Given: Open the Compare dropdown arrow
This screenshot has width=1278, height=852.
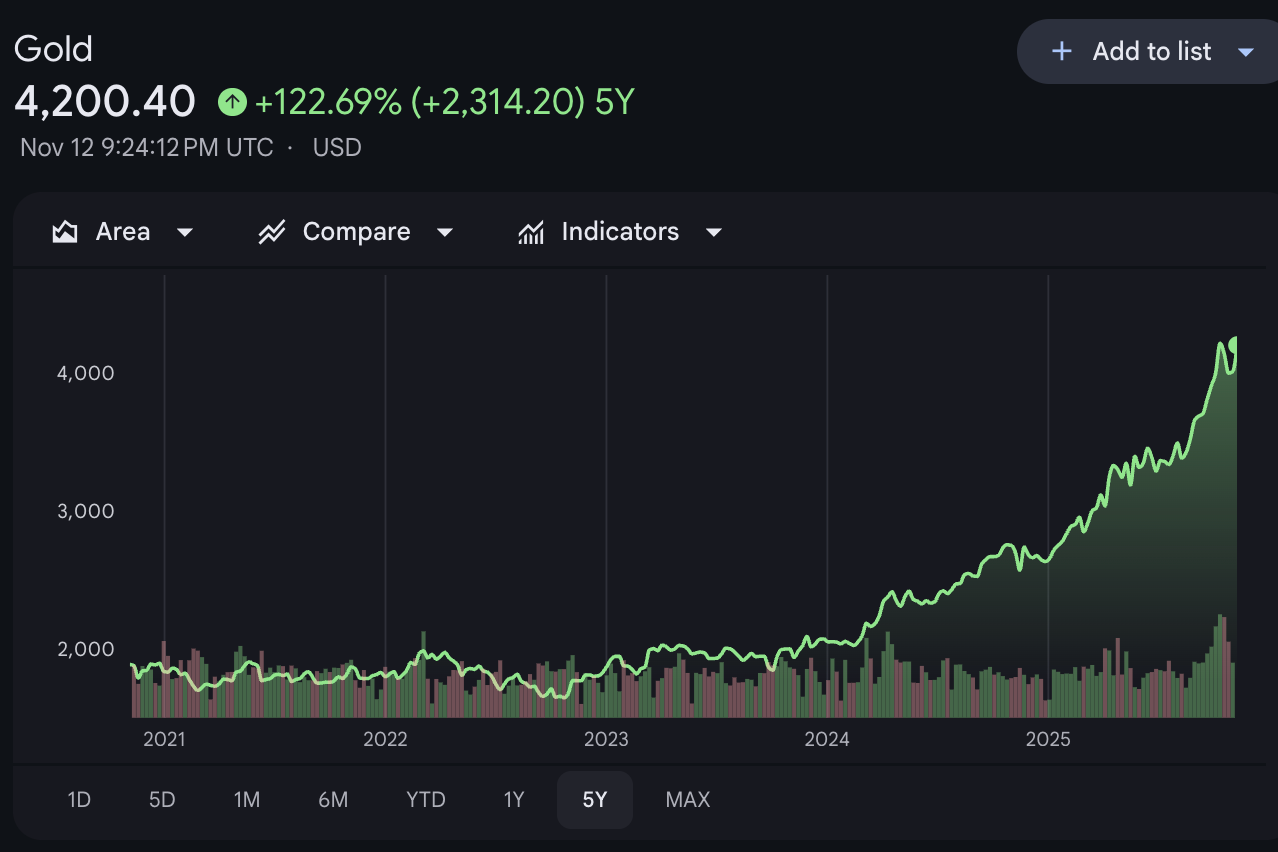Looking at the screenshot, I should (x=445, y=232).
